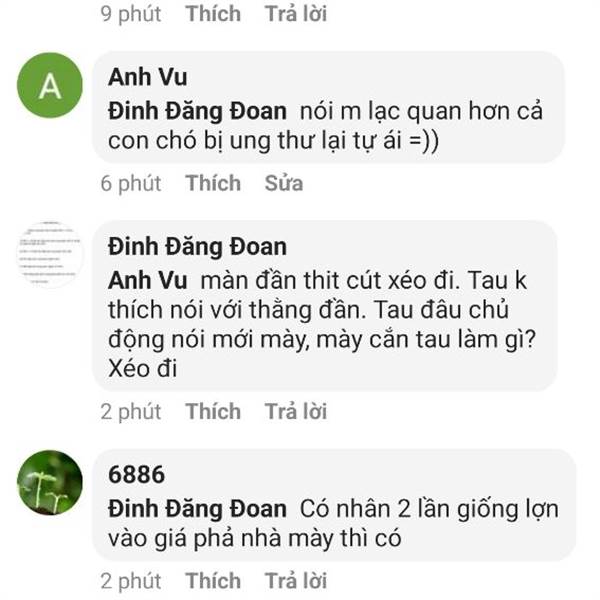Open the Anh Vu commenter name link
The image size is (600, 600).
pyautogui.click(x=148, y=77)
